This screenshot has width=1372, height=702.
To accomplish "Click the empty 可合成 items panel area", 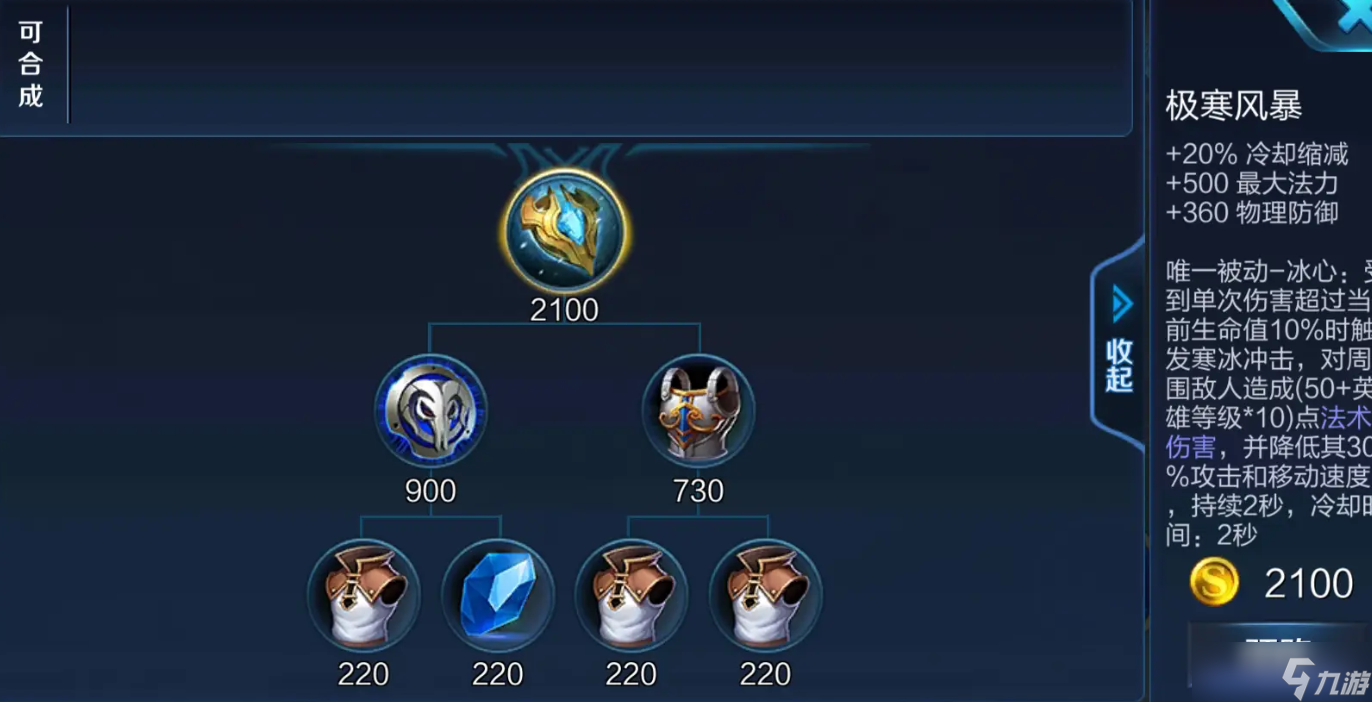I will tap(600, 65).
